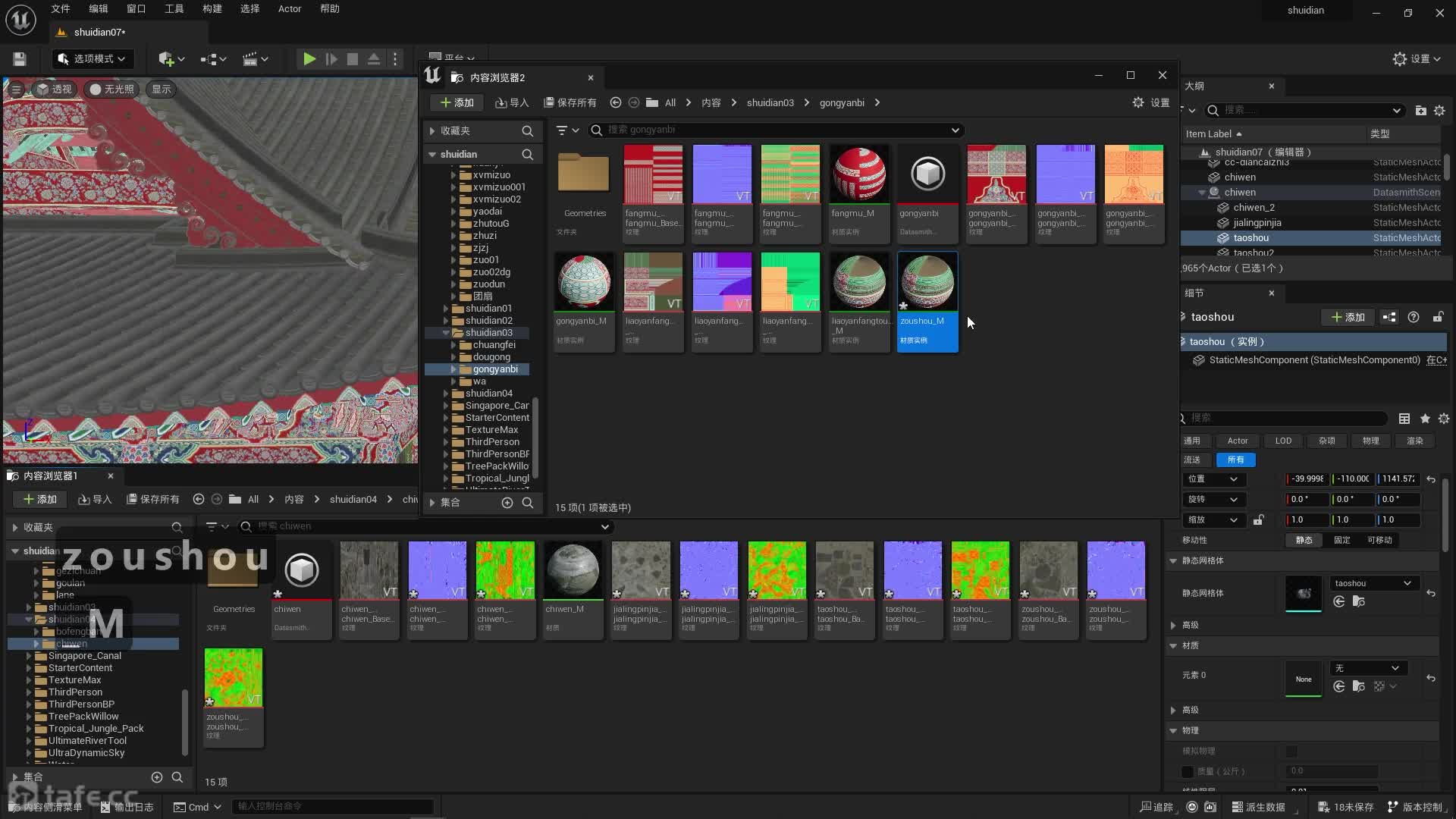1456x819 pixels.
Task: Collapse the Materials details section
Action: tap(1173, 646)
